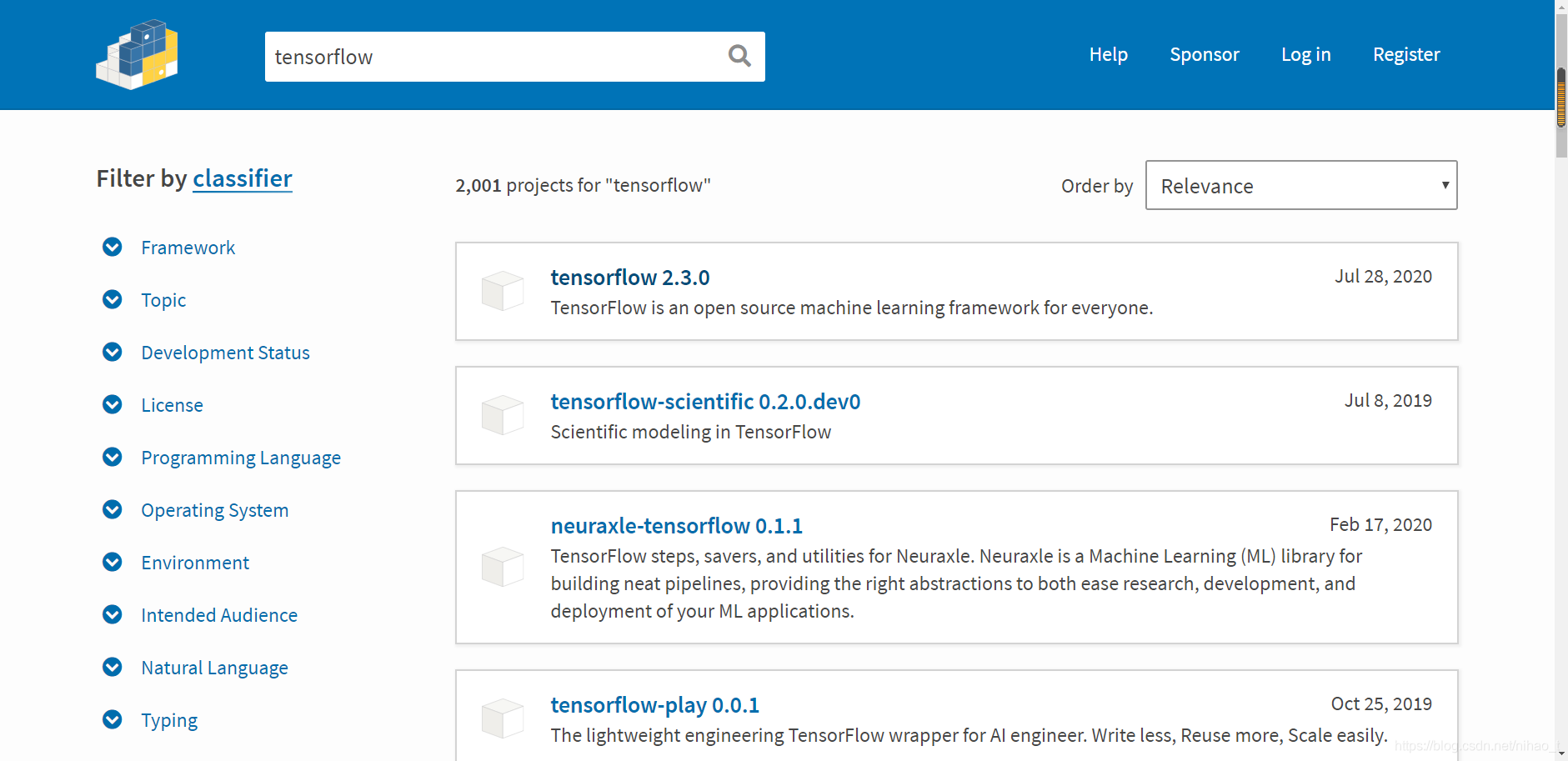This screenshot has width=1568, height=761.
Task: Open tensorflow-play 0.0.1 project
Action: pos(654,704)
